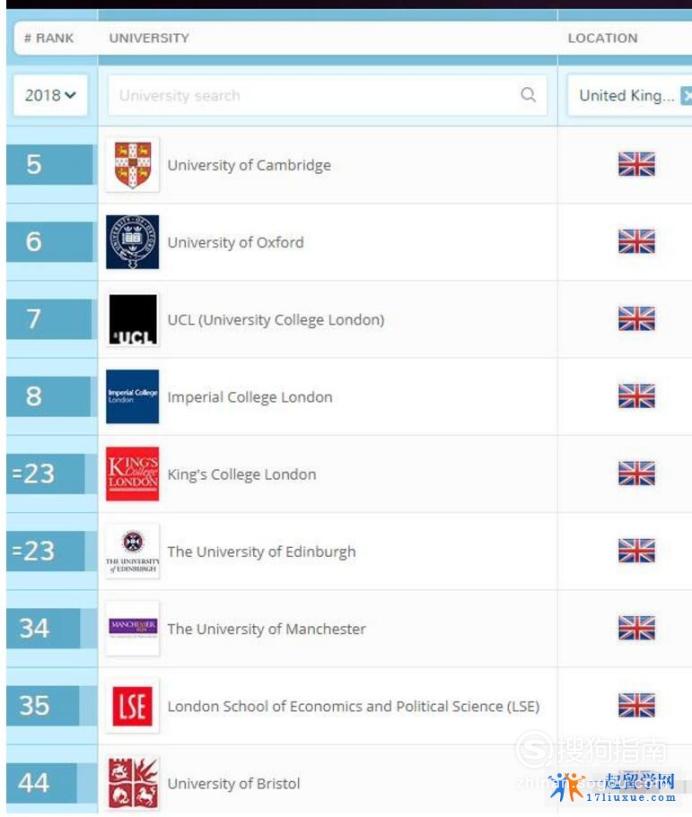
Task: Open the University of Cambridge link
Action: 249,165
